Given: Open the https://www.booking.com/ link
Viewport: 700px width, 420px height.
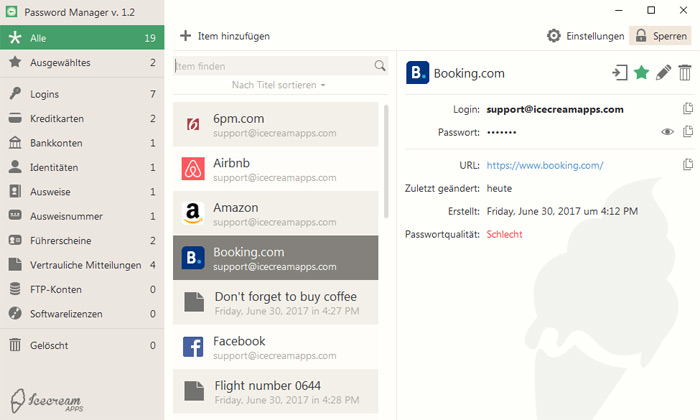Looking at the screenshot, I should tap(545, 166).
